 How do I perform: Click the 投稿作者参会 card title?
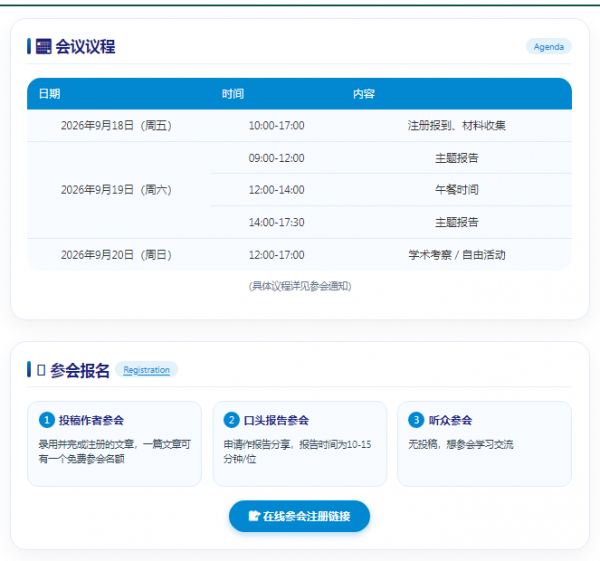(91, 420)
